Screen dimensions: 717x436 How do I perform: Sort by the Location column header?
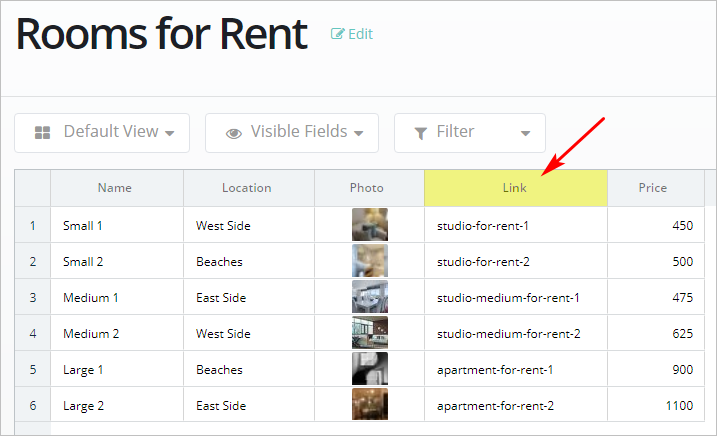pos(247,188)
